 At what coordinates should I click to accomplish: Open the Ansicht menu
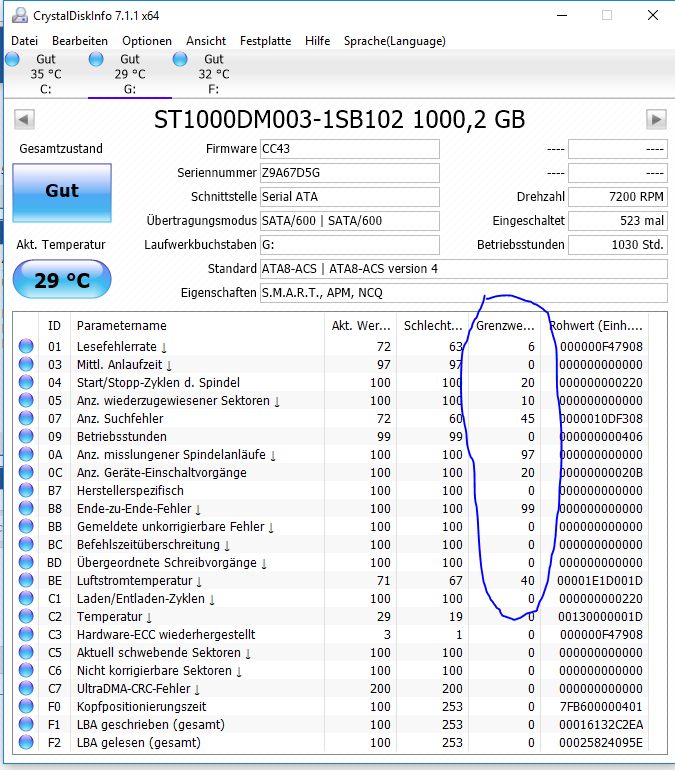206,41
